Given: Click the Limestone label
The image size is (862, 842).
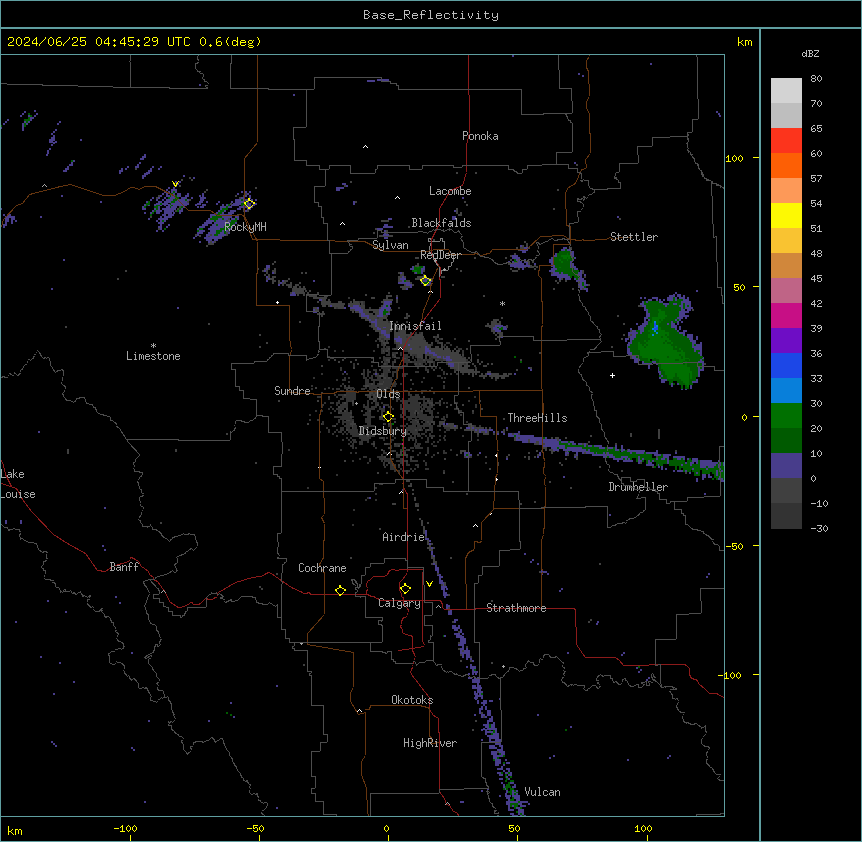Looking at the screenshot, I should (x=153, y=356).
